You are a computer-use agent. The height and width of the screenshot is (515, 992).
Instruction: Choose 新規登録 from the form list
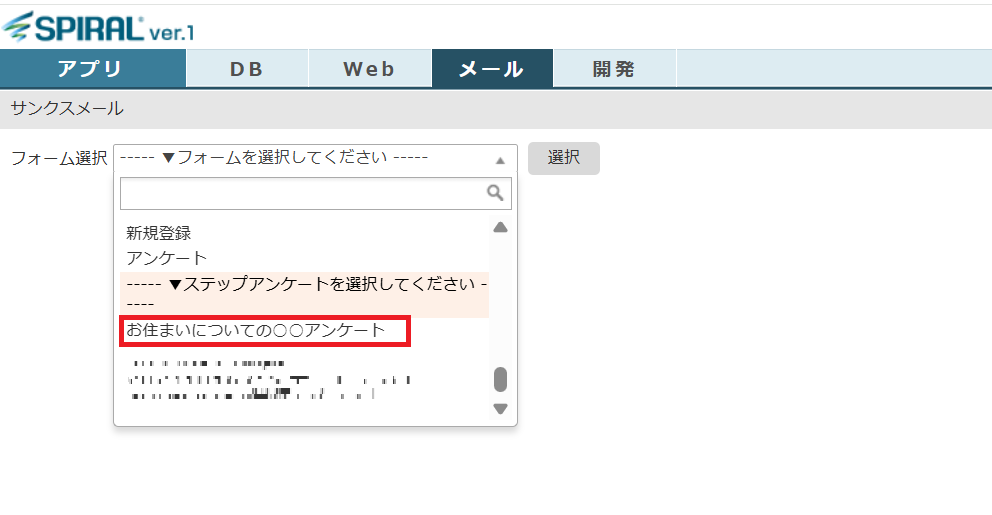pos(159,233)
